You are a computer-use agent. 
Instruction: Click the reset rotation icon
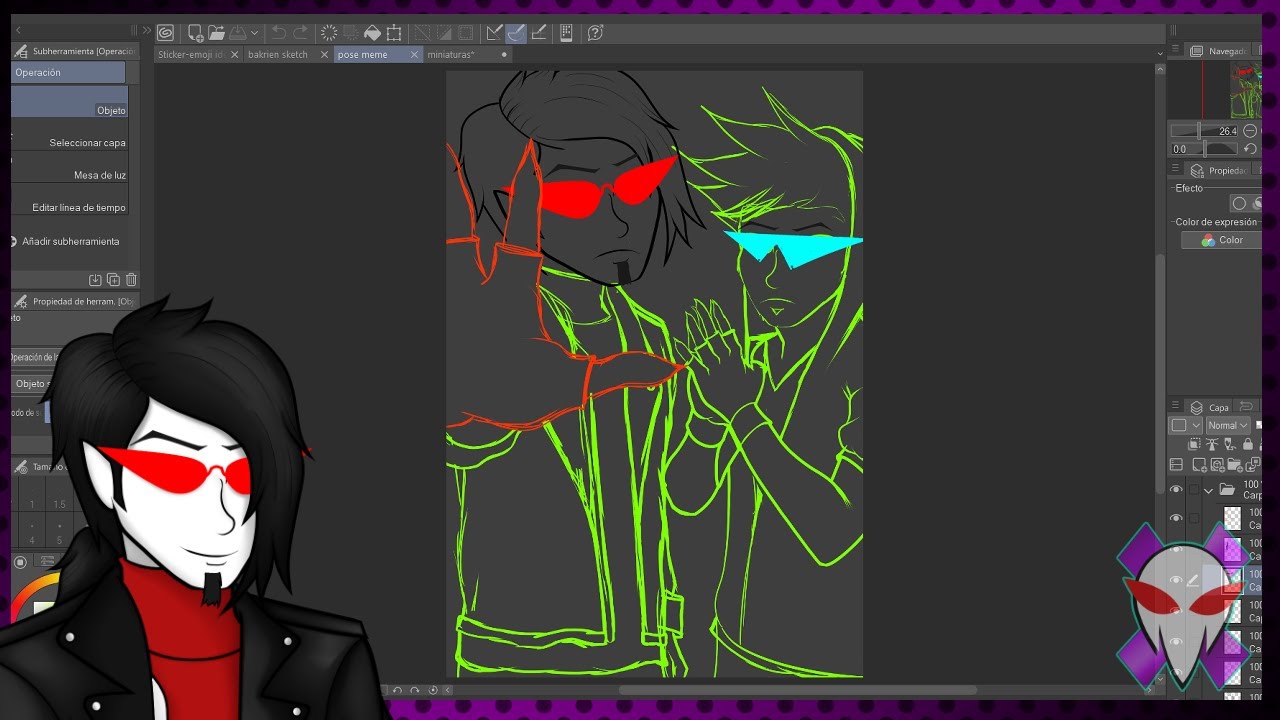1250,149
